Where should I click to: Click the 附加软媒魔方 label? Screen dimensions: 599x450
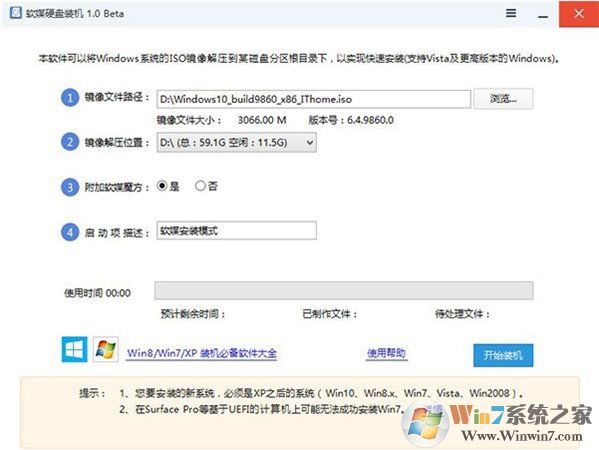117,187
